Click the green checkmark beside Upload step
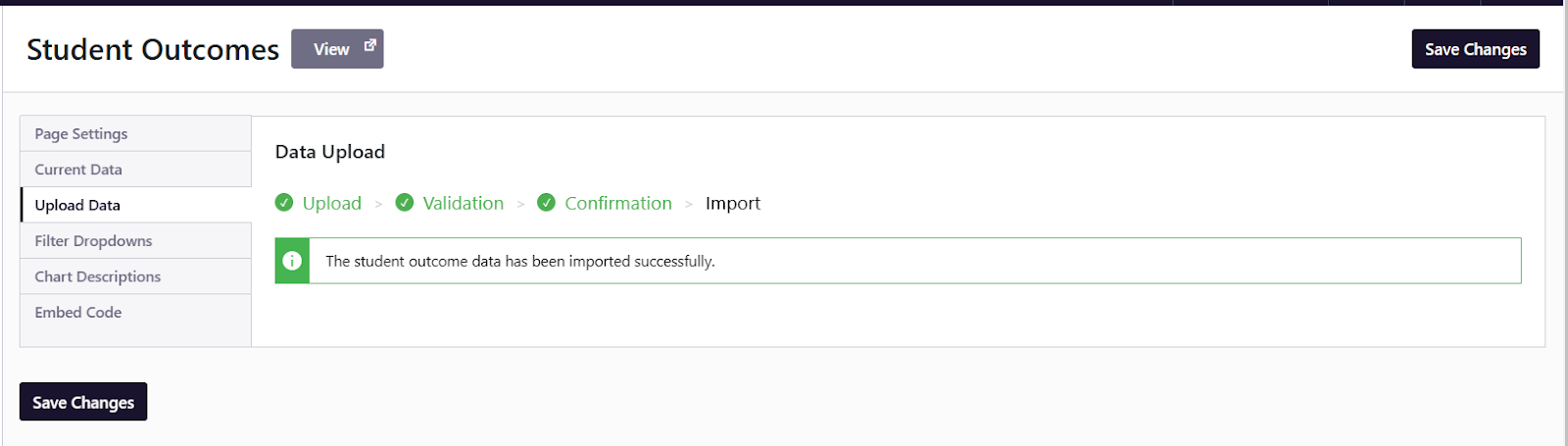 [284, 203]
